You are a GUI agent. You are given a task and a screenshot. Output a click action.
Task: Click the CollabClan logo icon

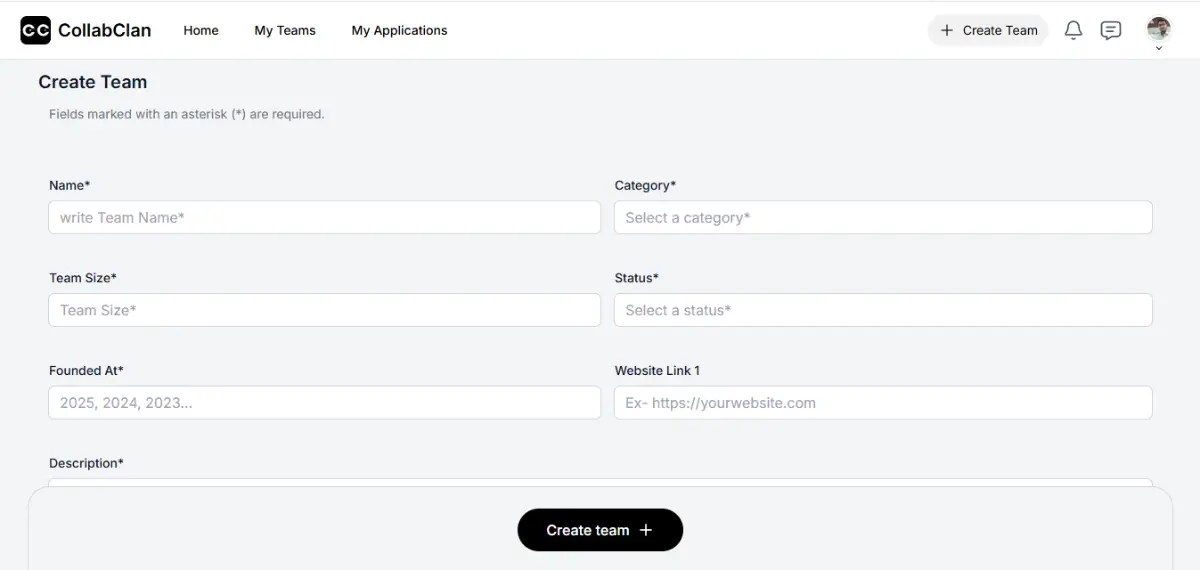pos(35,30)
